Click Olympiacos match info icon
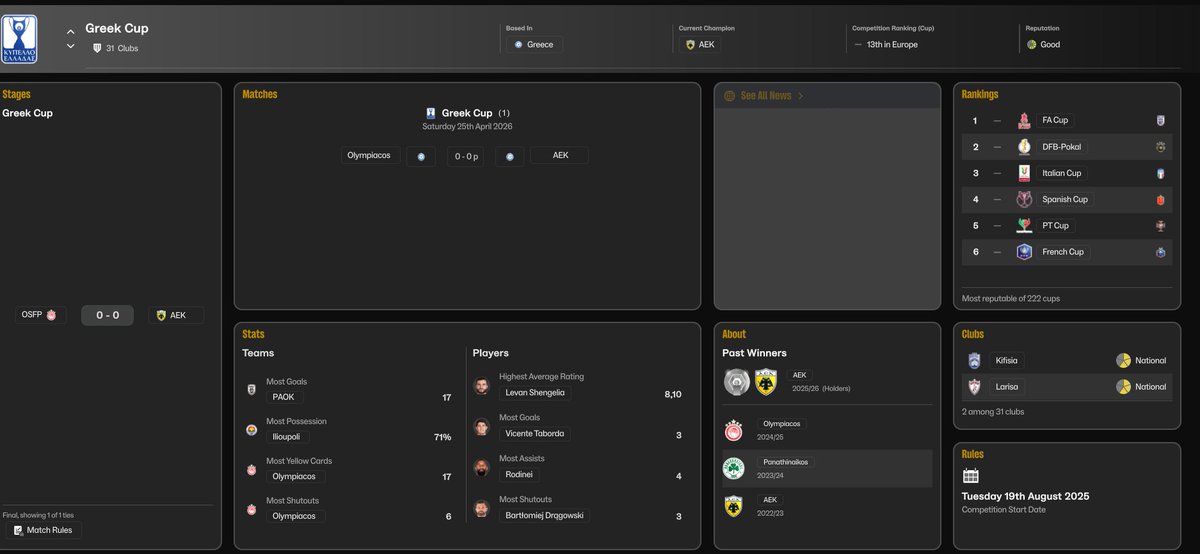This screenshot has height=554, width=1200. (421, 156)
